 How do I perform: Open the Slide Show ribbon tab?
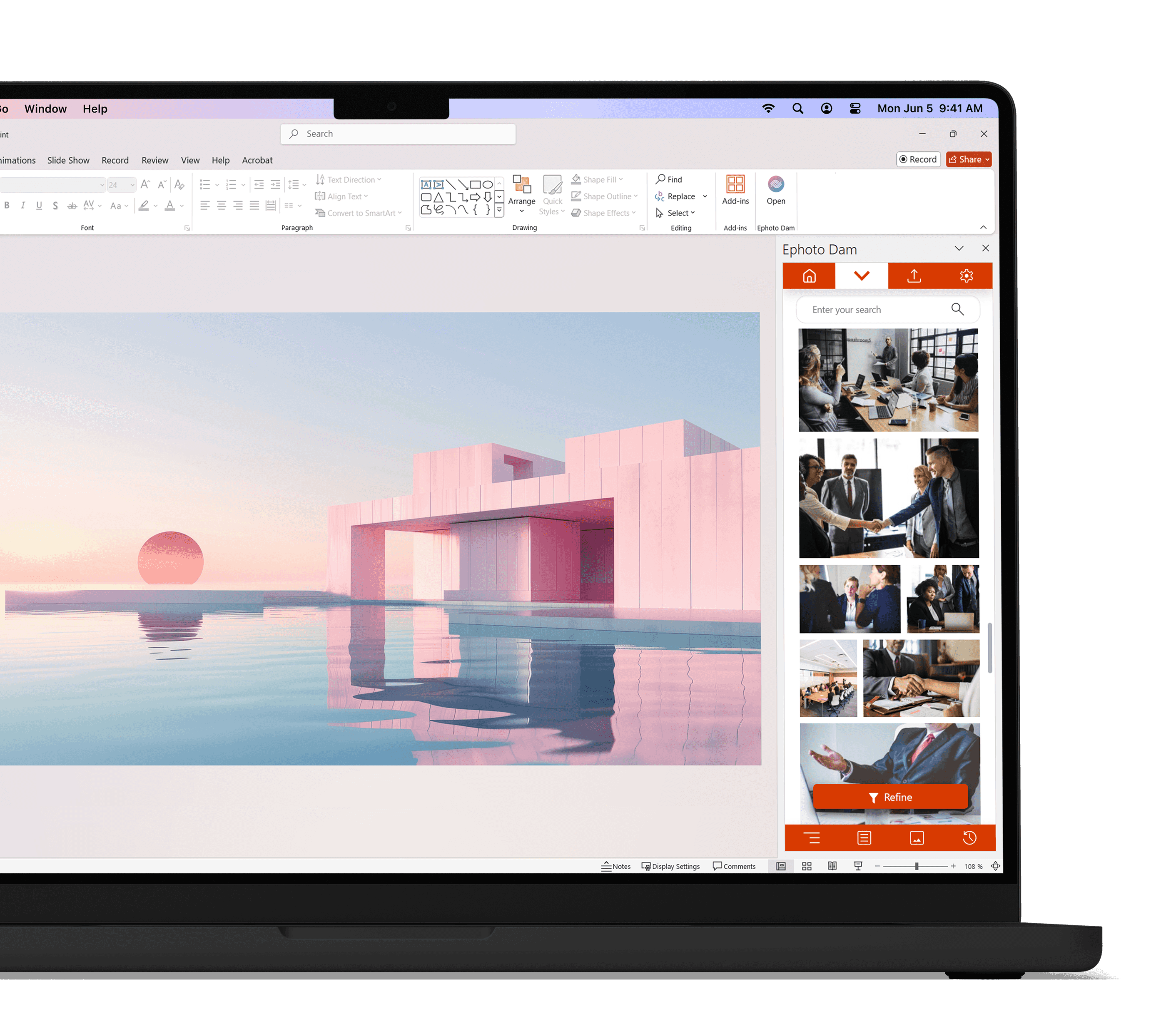68,160
